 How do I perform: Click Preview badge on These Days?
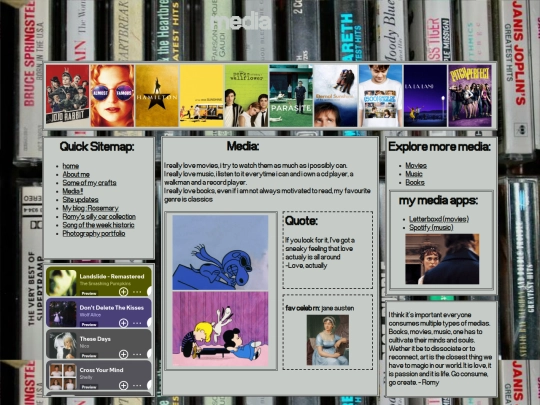(x=89, y=356)
